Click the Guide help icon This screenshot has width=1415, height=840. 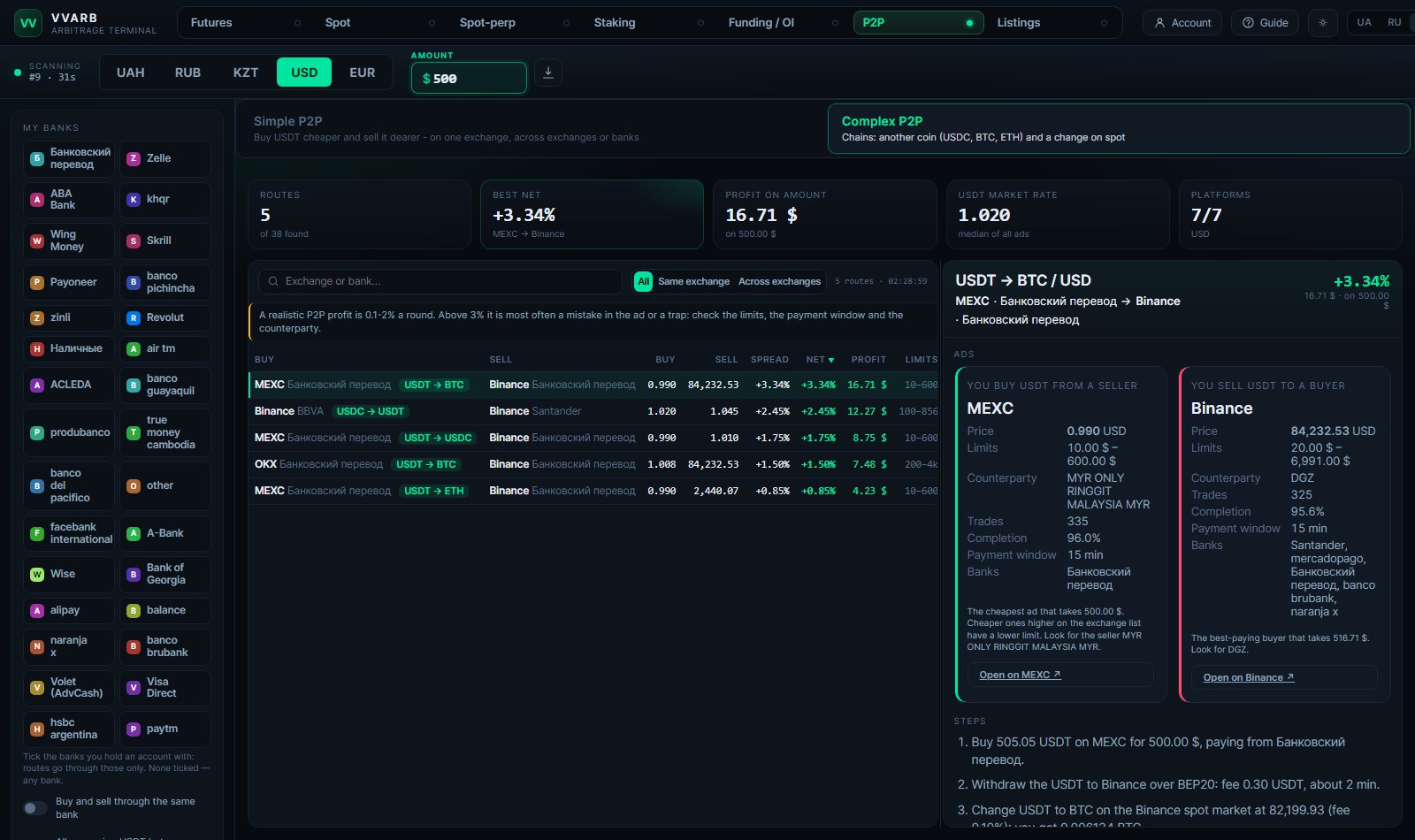click(x=1248, y=23)
